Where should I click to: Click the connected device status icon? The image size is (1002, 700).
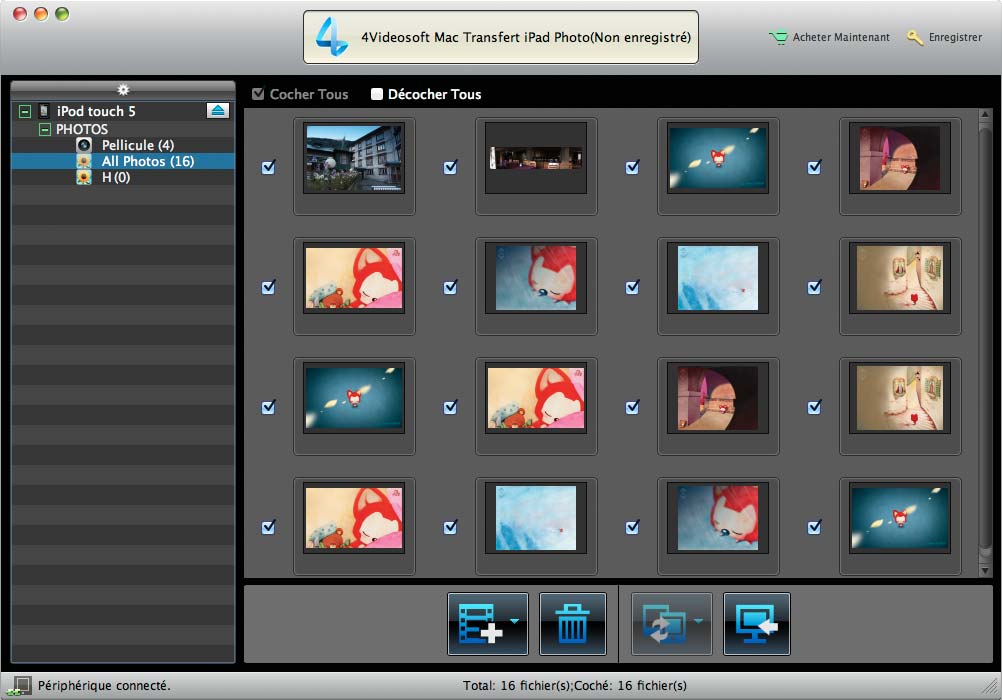click(x=22, y=685)
